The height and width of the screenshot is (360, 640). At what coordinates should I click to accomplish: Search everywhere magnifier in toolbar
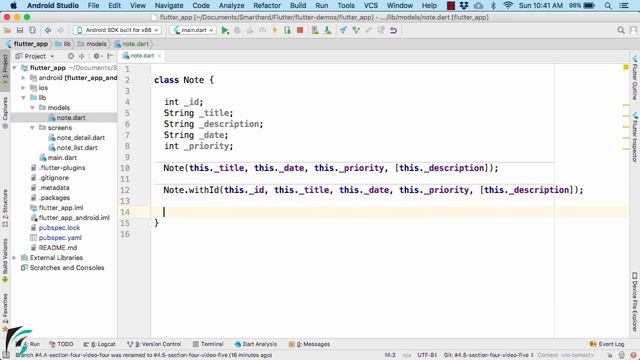pos(621,30)
